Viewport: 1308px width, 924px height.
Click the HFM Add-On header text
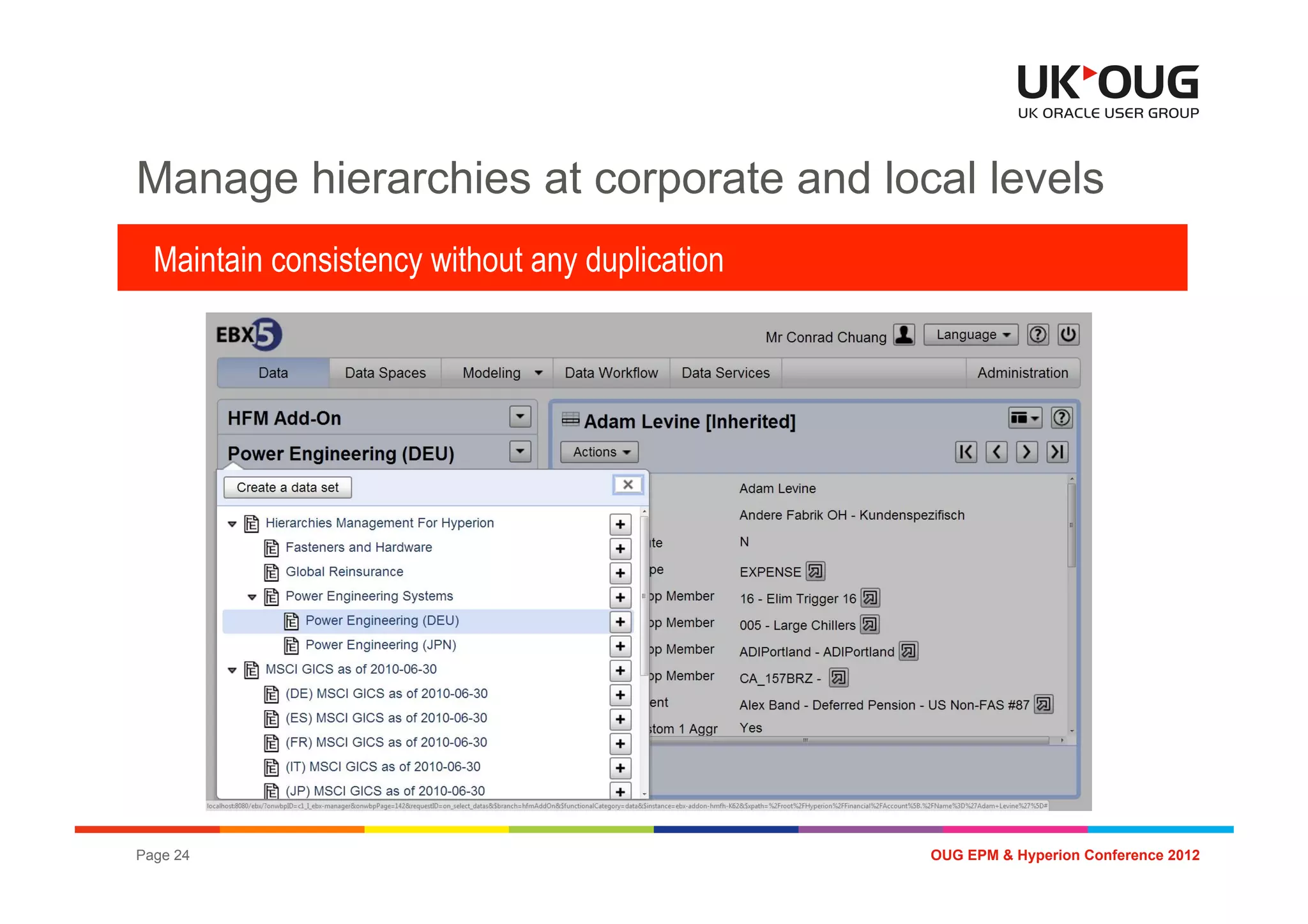tap(284, 418)
